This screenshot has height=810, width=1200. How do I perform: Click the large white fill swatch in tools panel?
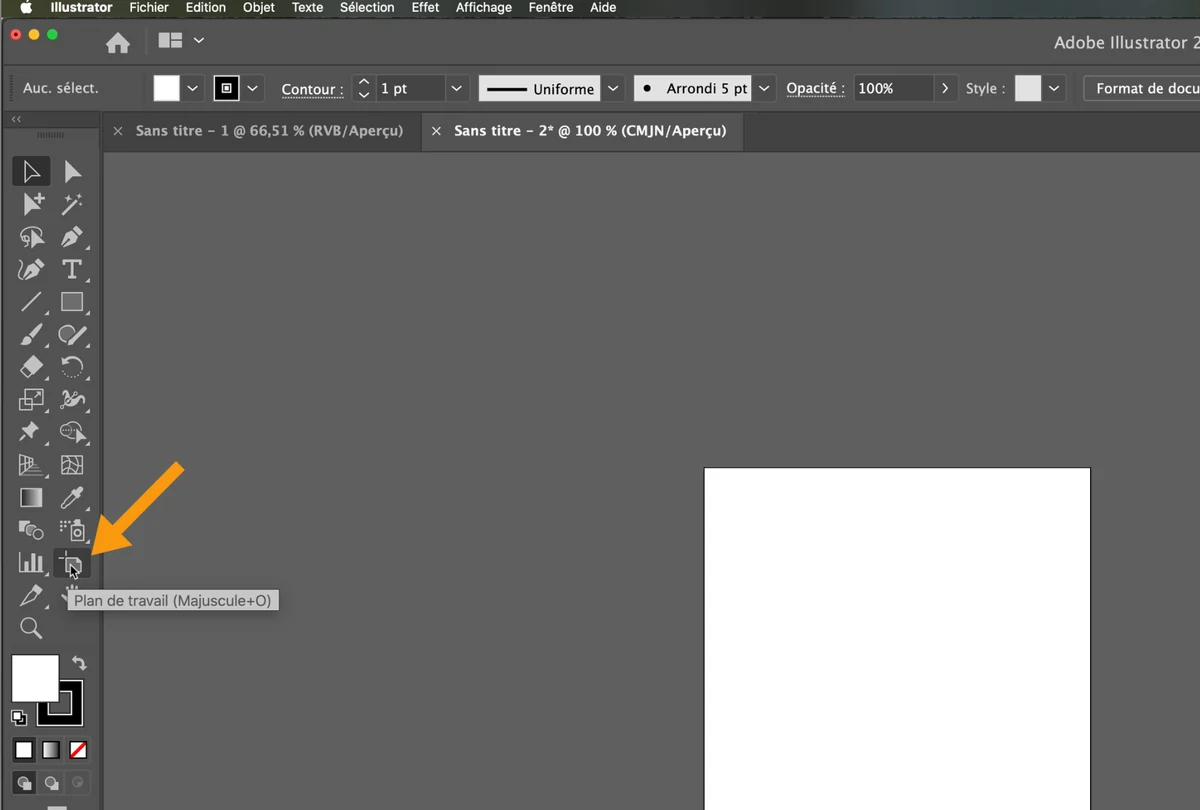[35, 678]
